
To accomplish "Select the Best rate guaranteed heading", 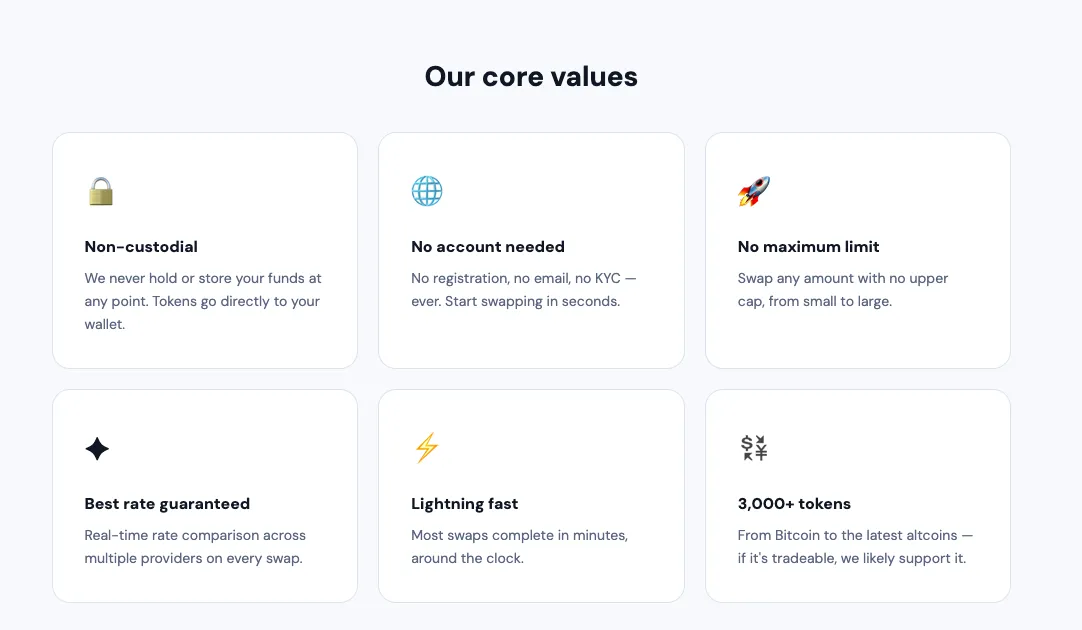I will [167, 504].
